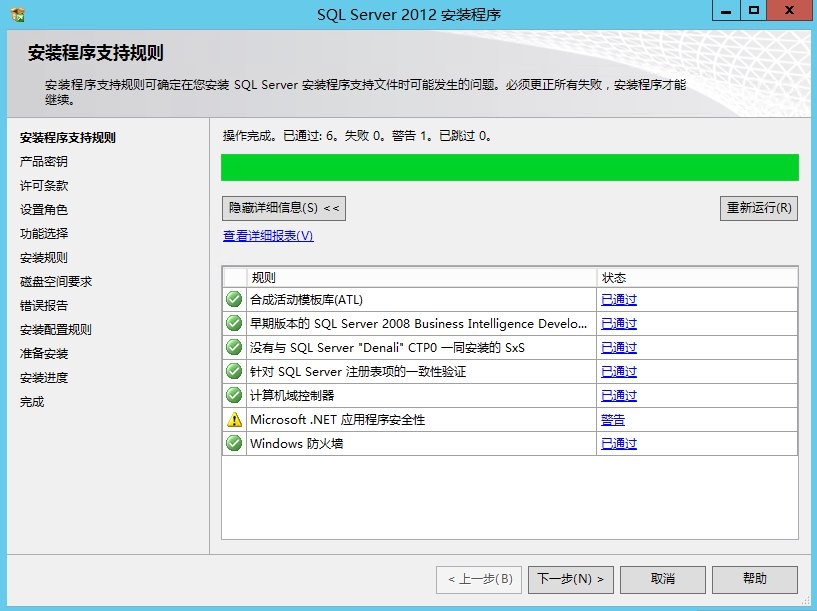This screenshot has height=611, width=817.
Task: Click the 操作完成 summary status line
Action: [357, 136]
